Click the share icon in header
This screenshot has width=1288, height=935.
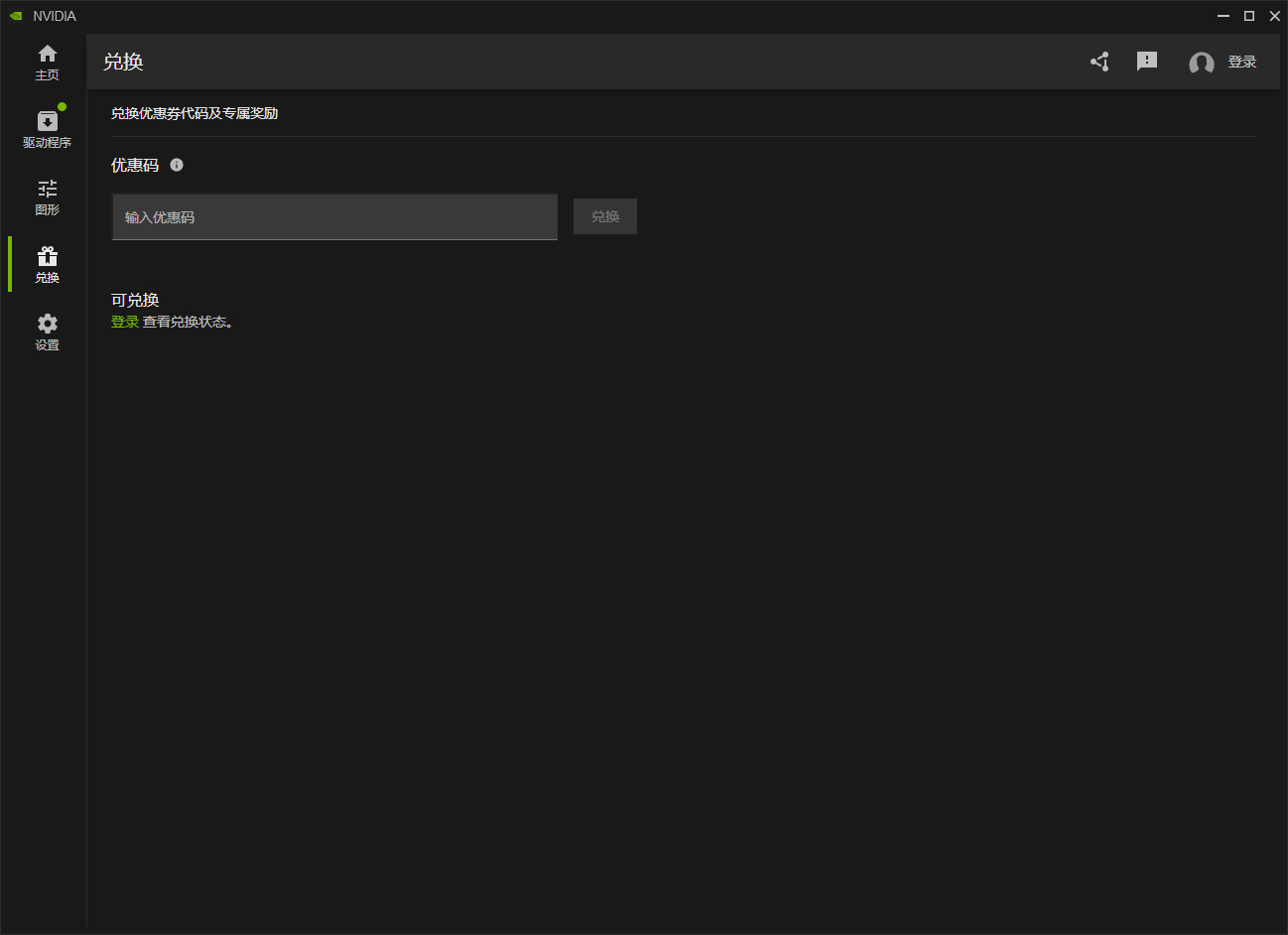[1099, 62]
